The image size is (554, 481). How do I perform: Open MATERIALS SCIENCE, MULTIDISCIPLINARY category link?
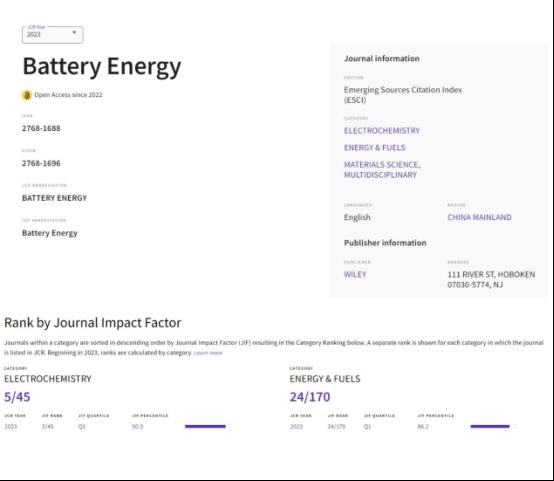pyautogui.click(x=382, y=170)
